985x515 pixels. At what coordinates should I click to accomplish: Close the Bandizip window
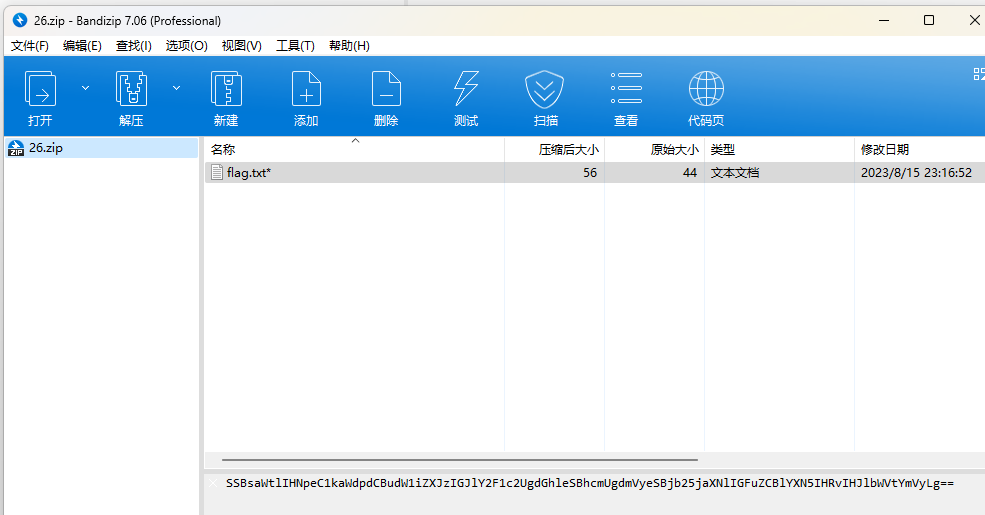(x=974, y=20)
